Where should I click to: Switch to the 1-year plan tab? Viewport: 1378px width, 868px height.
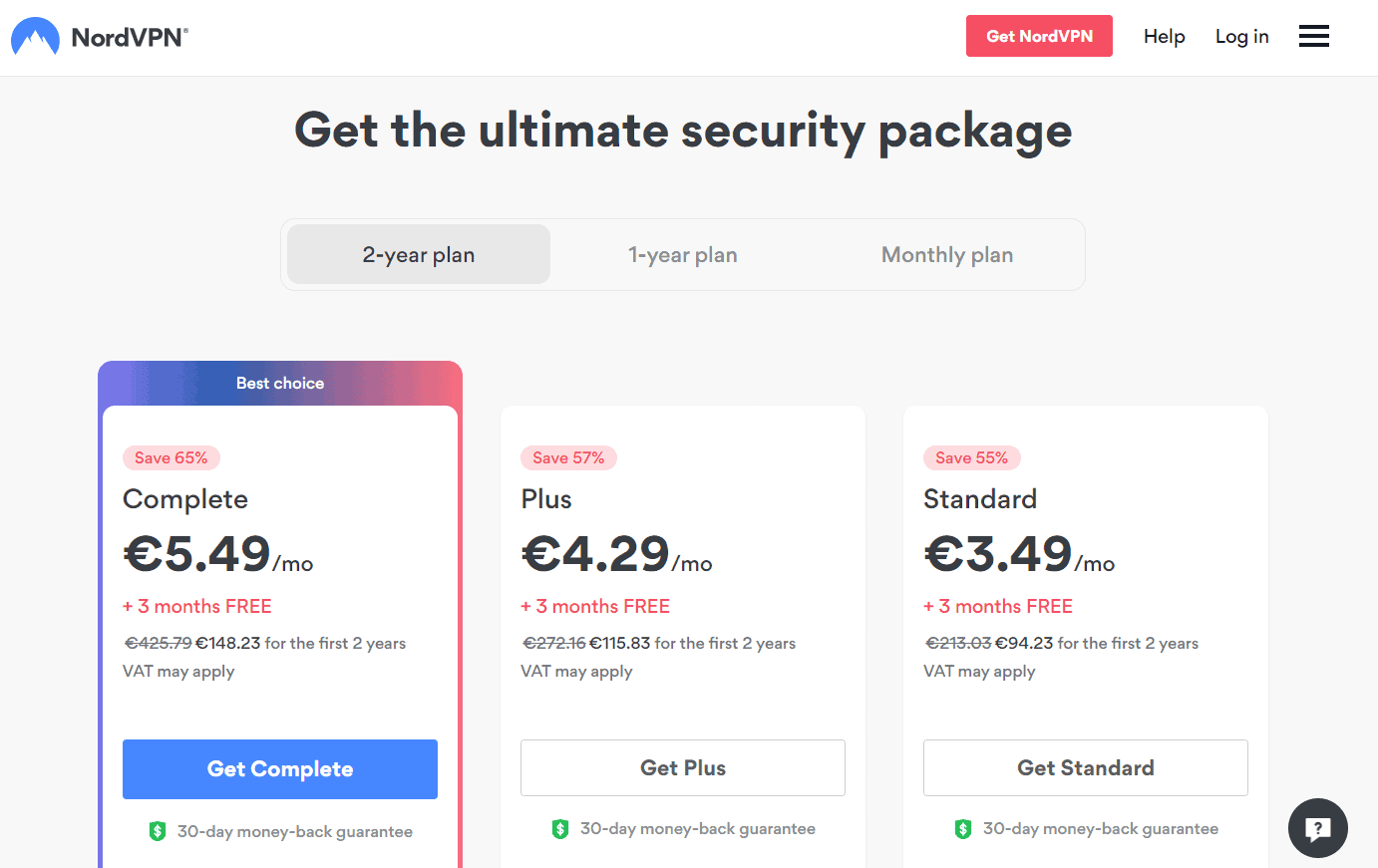click(x=683, y=255)
